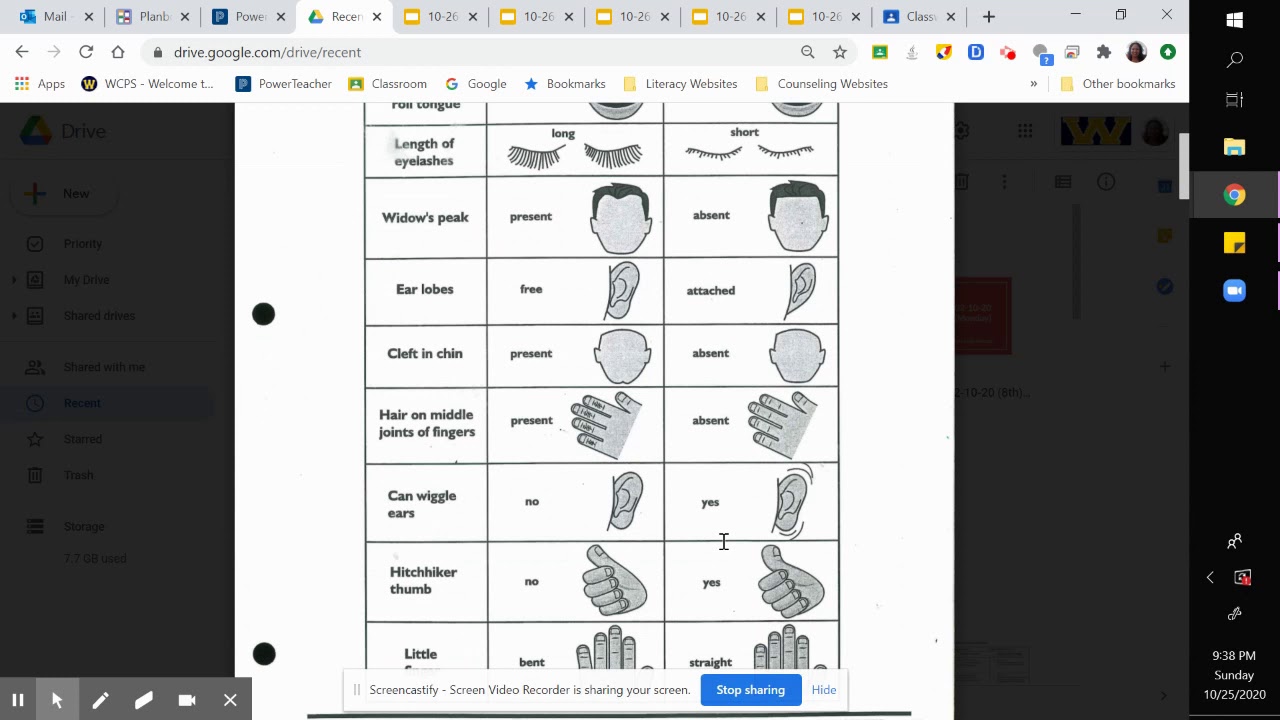Click the page scrollbar thumb on right

tap(1184, 166)
